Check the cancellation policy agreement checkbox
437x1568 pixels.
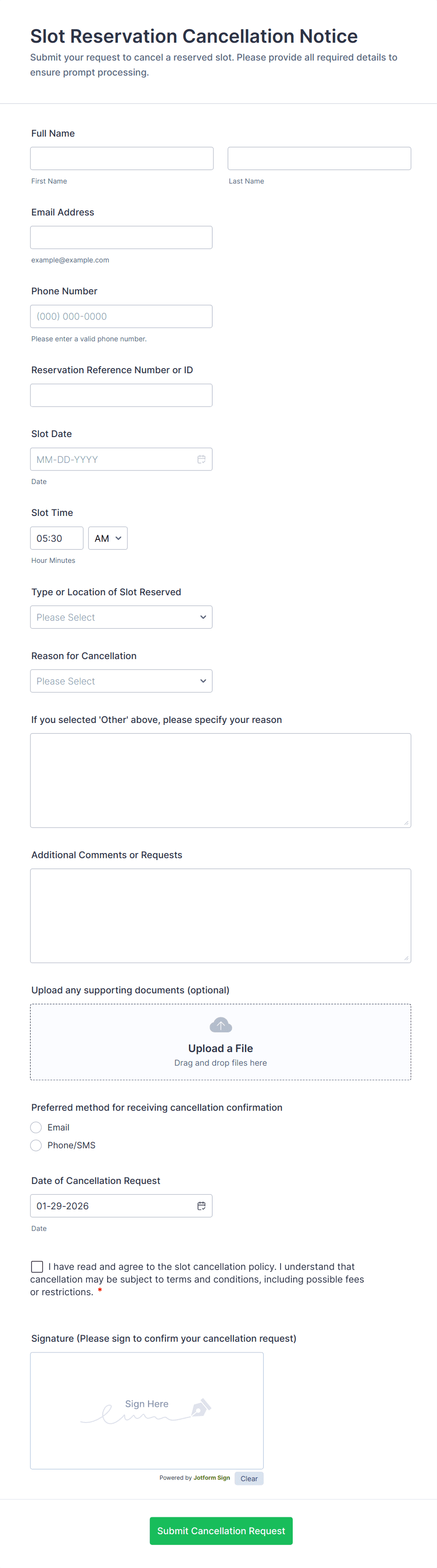coord(37,1266)
